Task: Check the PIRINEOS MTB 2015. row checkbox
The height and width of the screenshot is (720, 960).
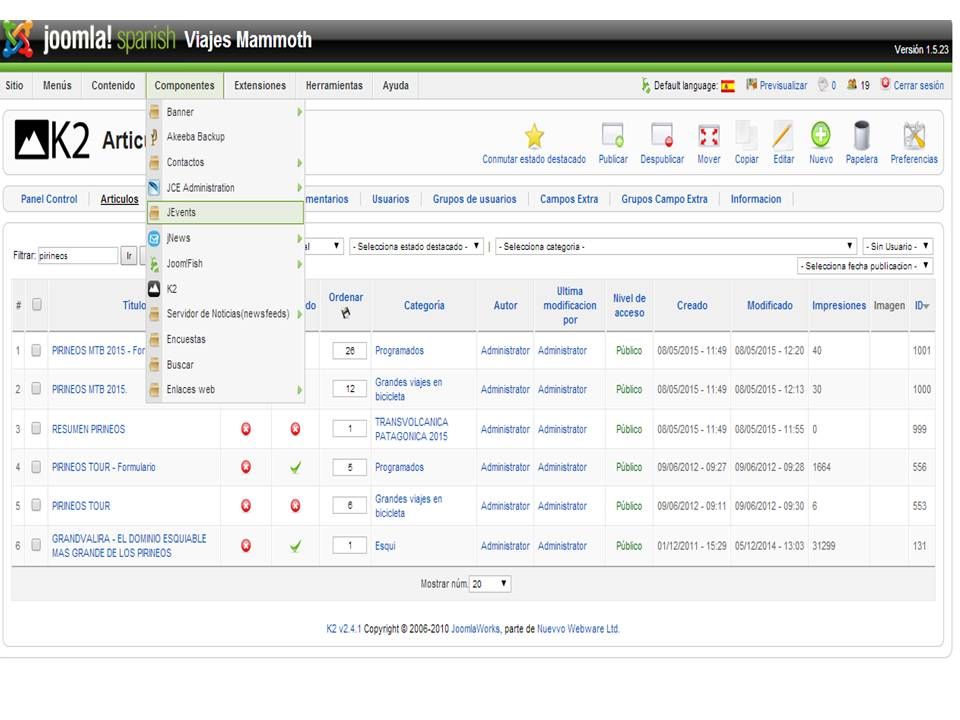Action: (x=36, y=388)
